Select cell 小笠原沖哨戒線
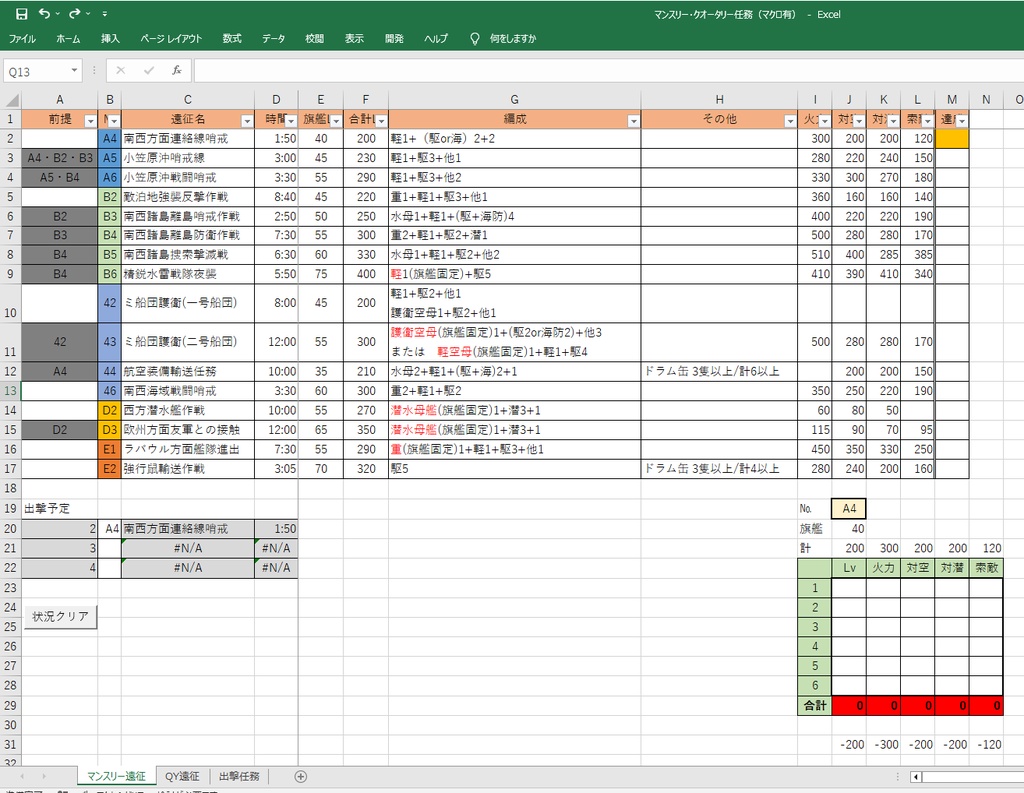 pos(187,158)
